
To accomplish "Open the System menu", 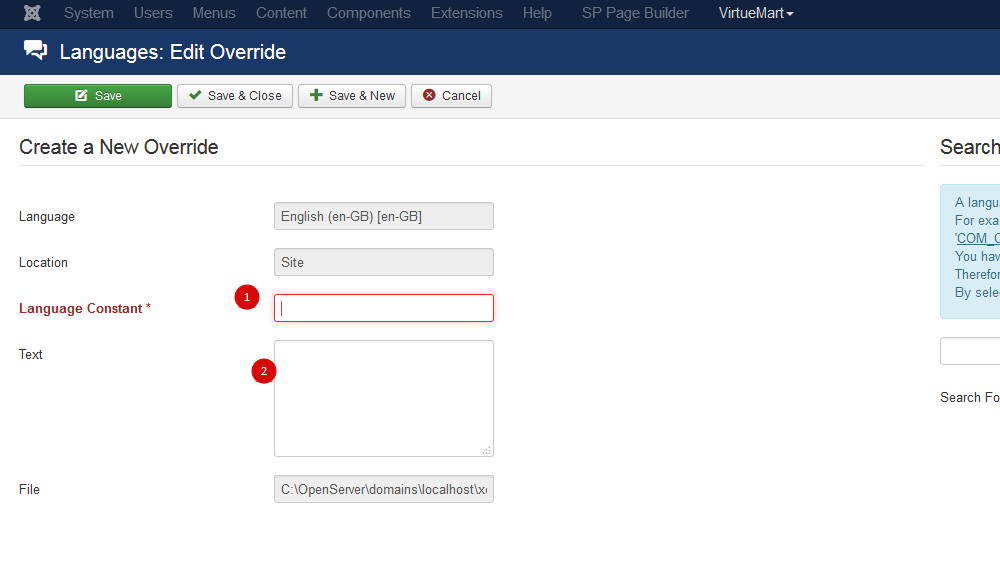I will click(x=89, y=13).
